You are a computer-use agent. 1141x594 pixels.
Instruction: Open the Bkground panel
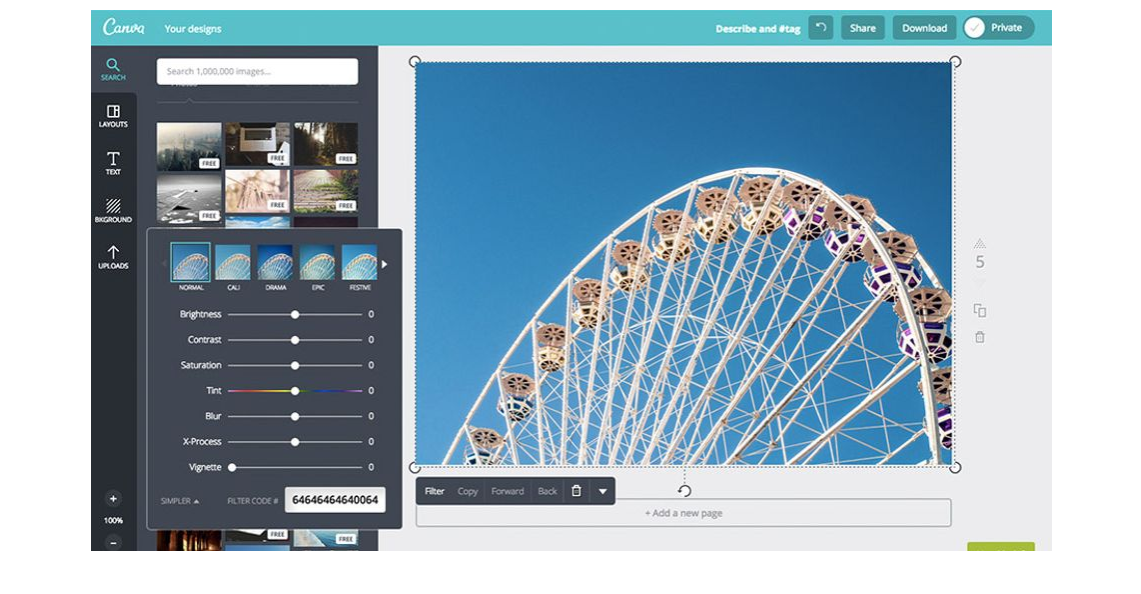coord(113,210)
